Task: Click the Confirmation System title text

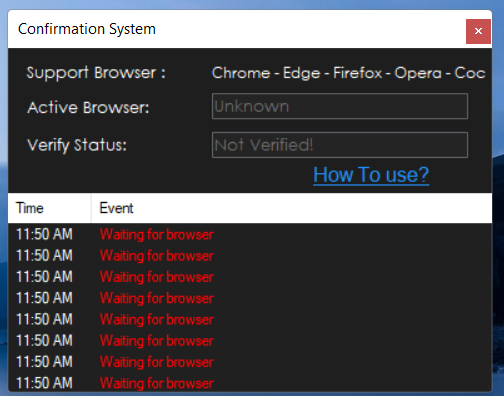Action: 87,29
